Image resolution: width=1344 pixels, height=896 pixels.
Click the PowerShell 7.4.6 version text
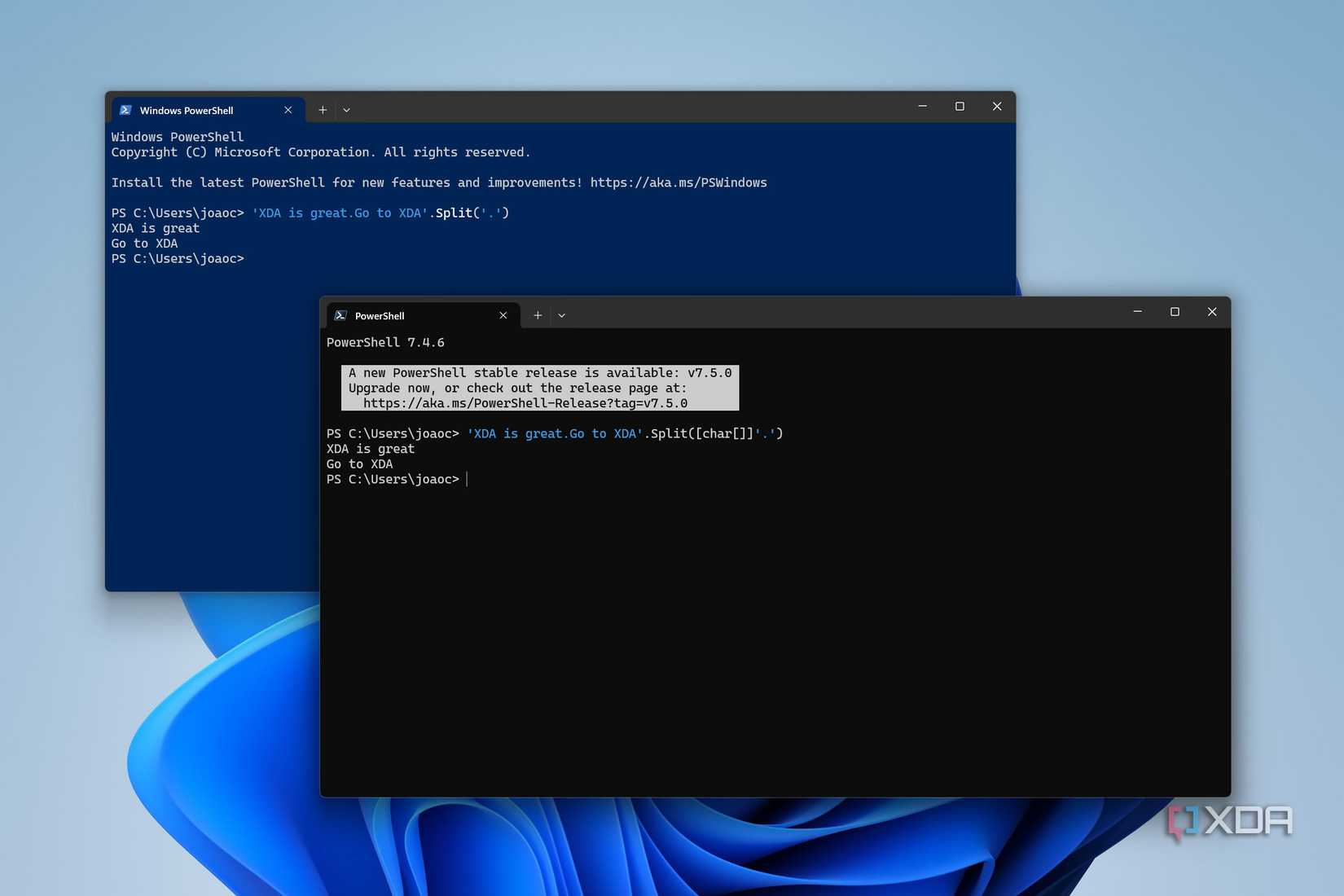[x=385, y=342]
